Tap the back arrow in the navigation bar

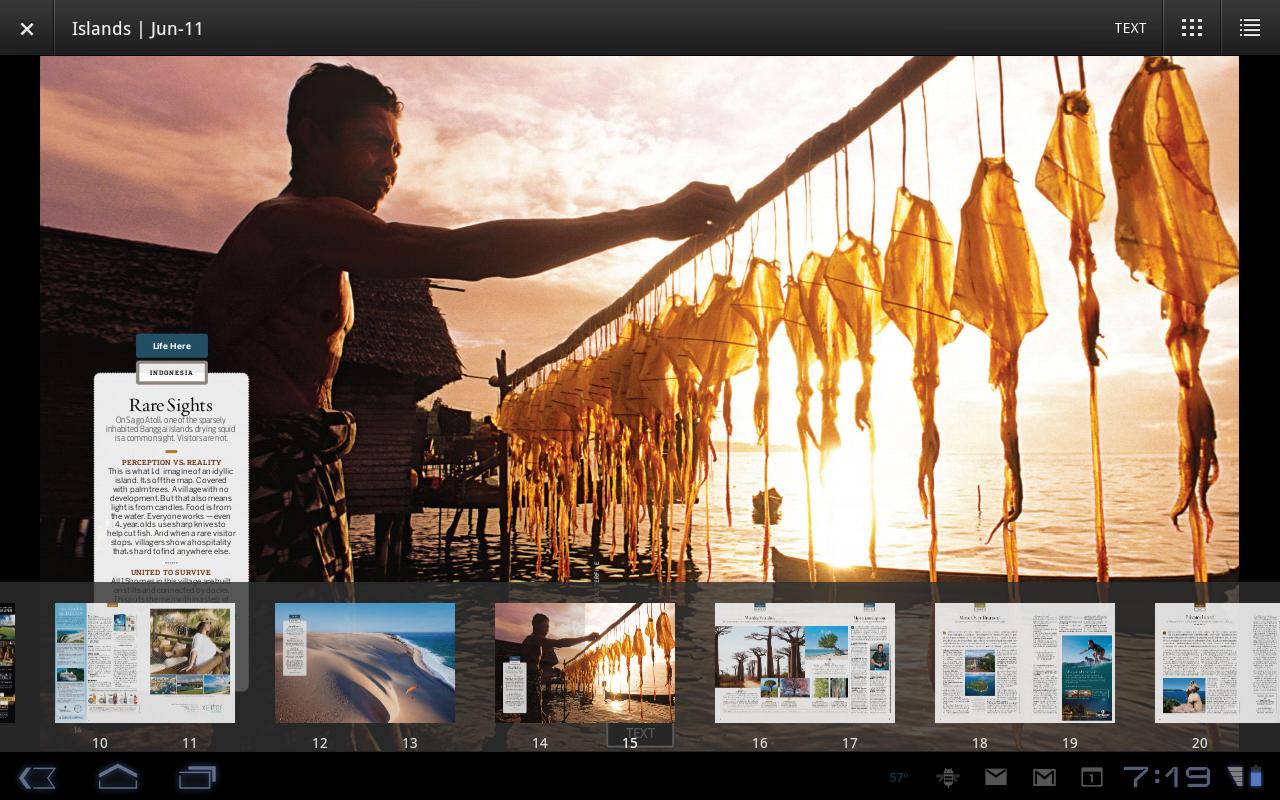coord(37,777)
